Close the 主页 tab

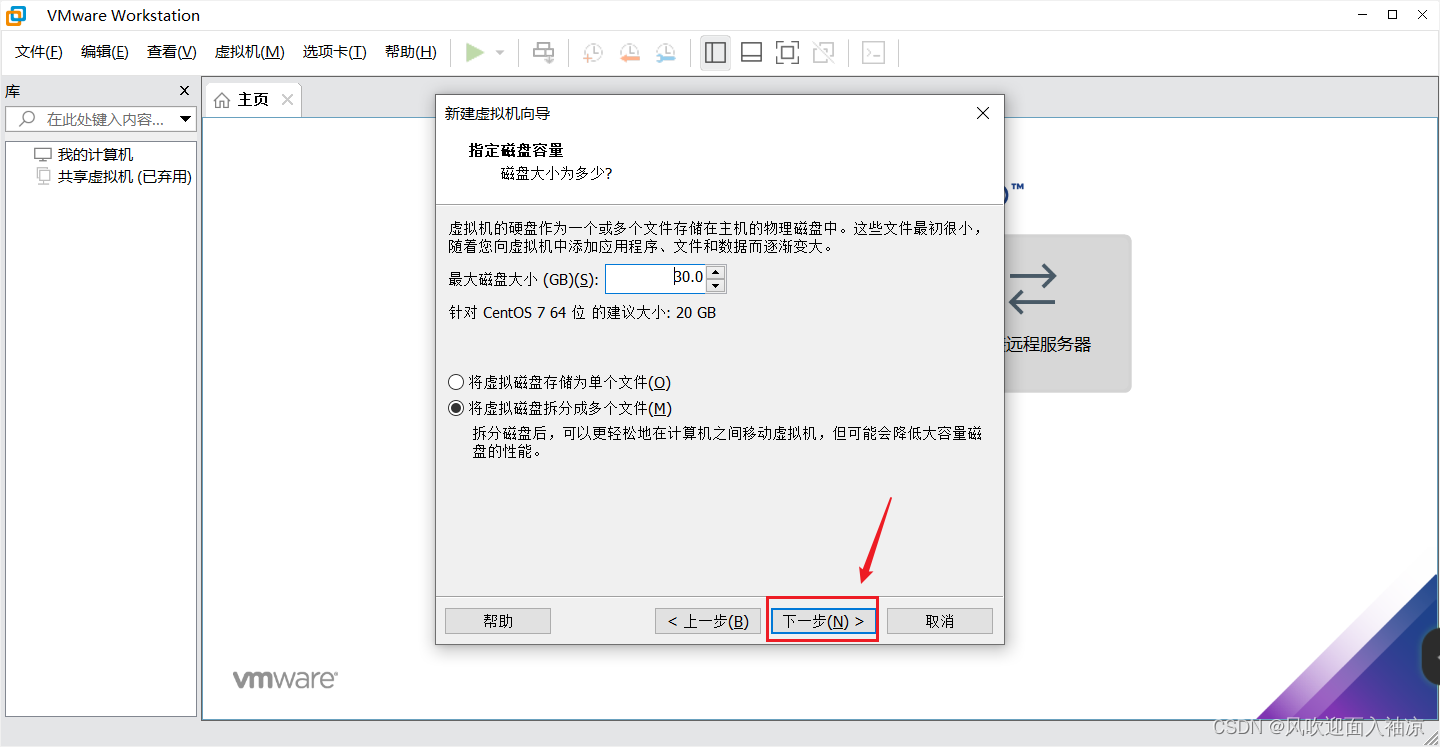tap(288, 99)
